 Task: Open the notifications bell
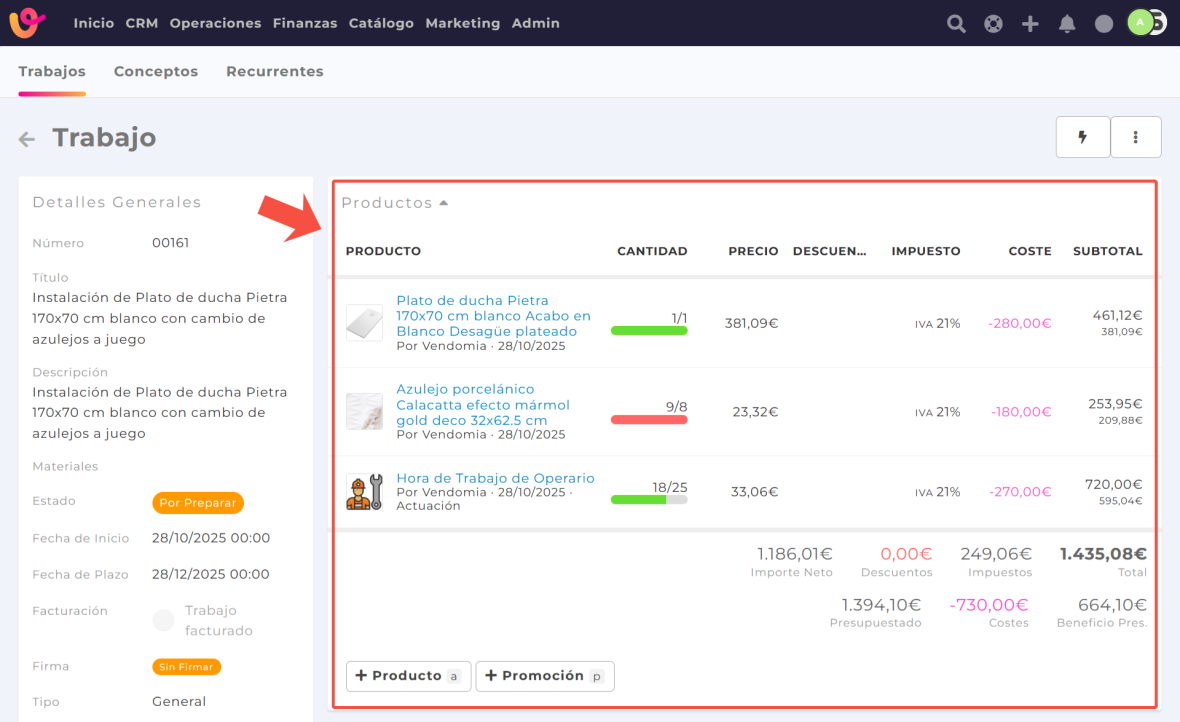1067,24
